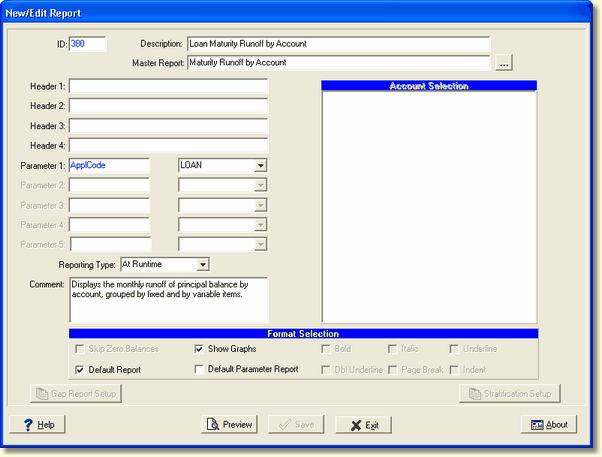Image resolution: width=602 pixels, height=457 pixels.
Task: Open the About dialog
Action: coord(548,424)
